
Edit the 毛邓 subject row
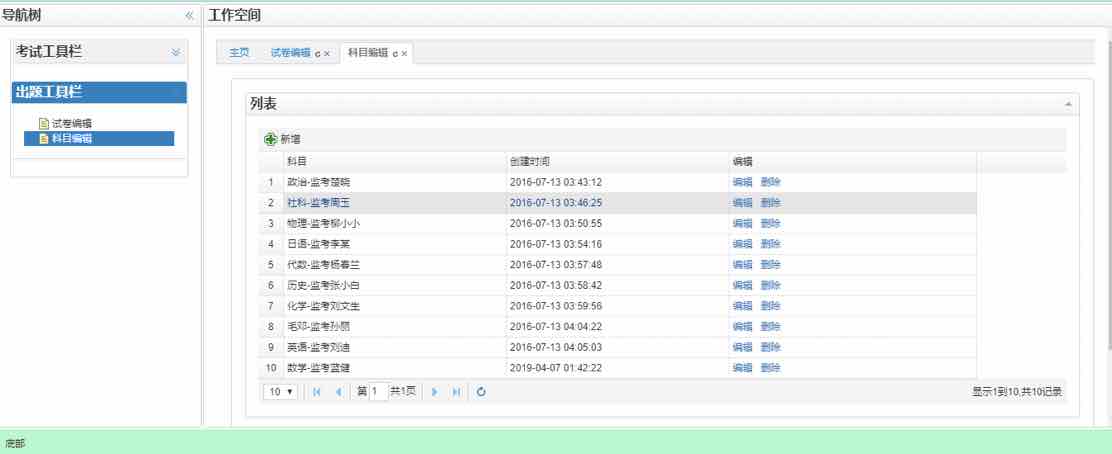click(742, 327)
